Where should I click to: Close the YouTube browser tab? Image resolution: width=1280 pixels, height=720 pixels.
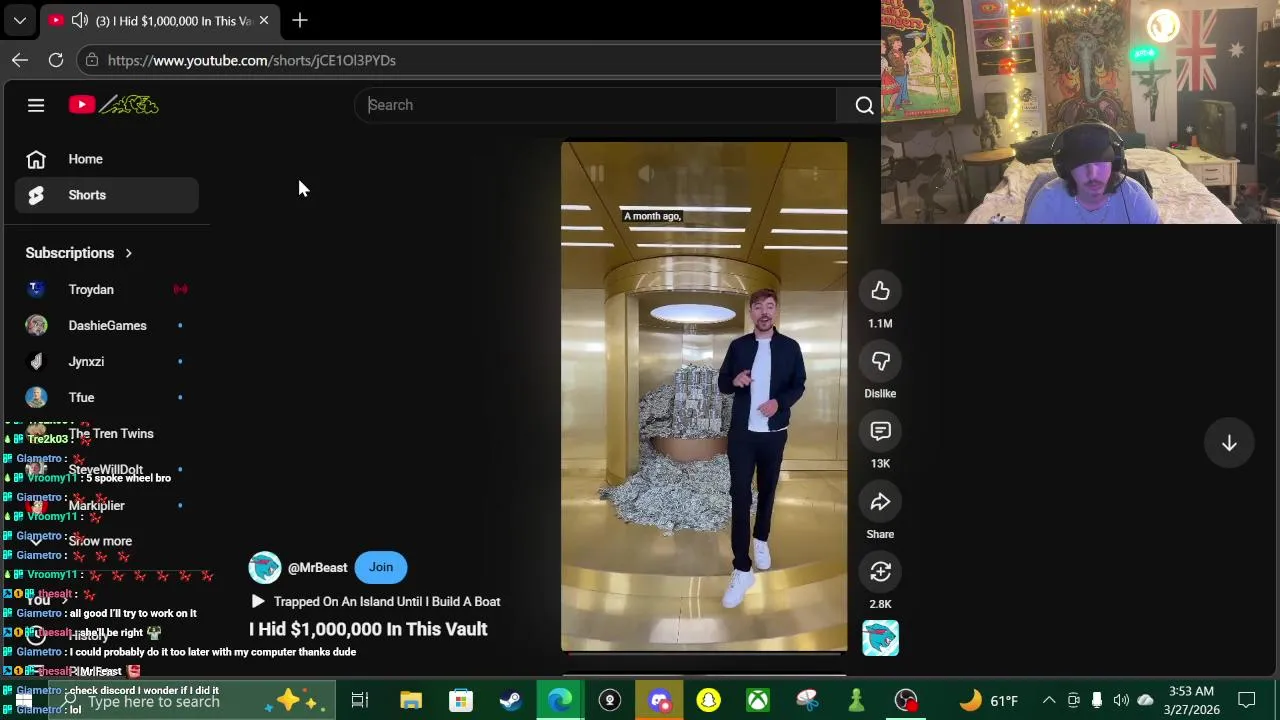(x=263, y=20)
